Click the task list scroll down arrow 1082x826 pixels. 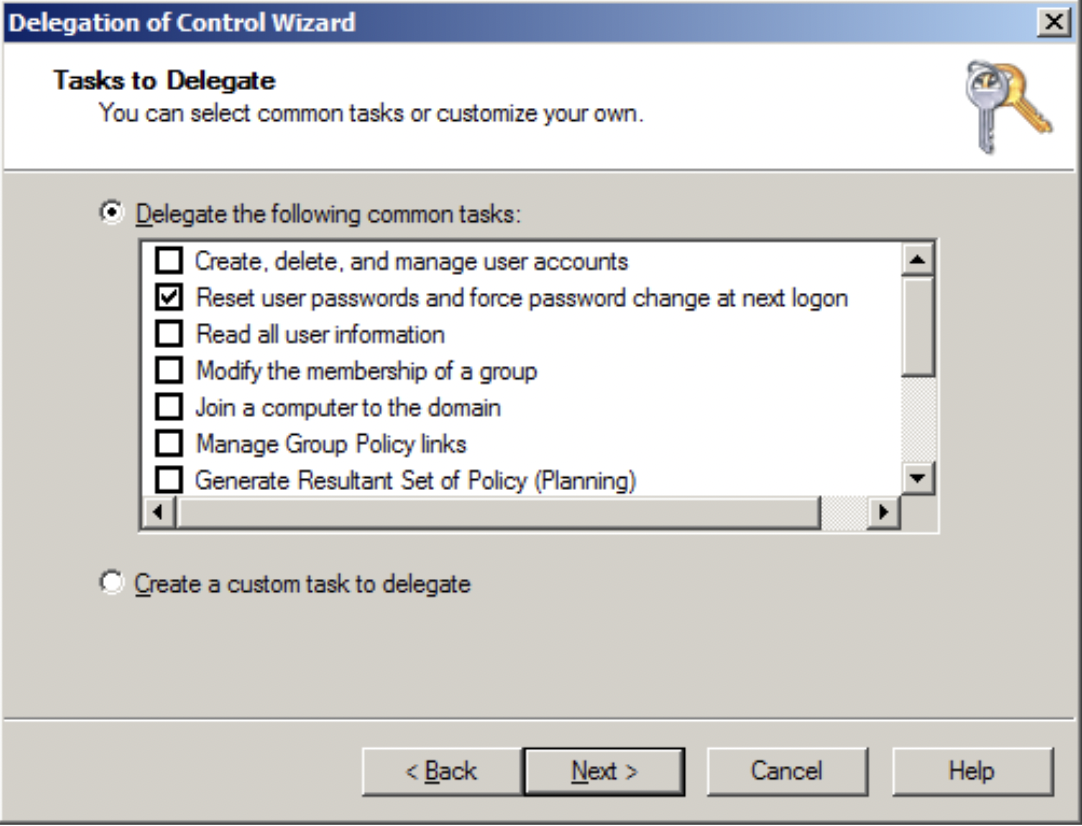coord(918,478)
